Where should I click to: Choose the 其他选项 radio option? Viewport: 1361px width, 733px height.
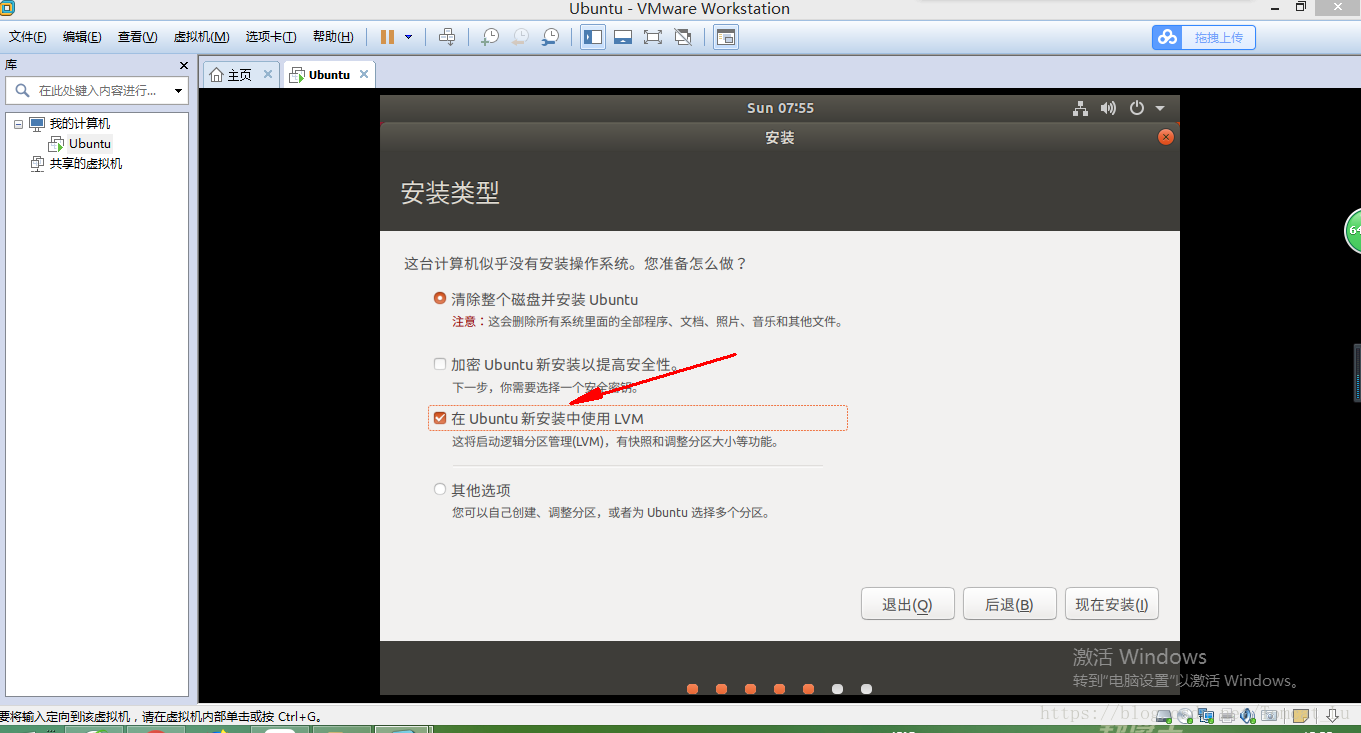[x=440, y=490]
